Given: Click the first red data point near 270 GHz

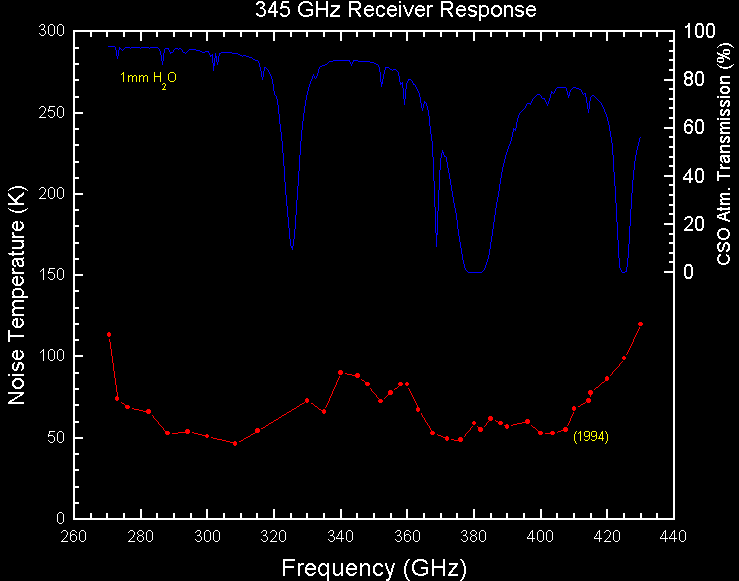Looking at the screenshot, I should (109, 334).
